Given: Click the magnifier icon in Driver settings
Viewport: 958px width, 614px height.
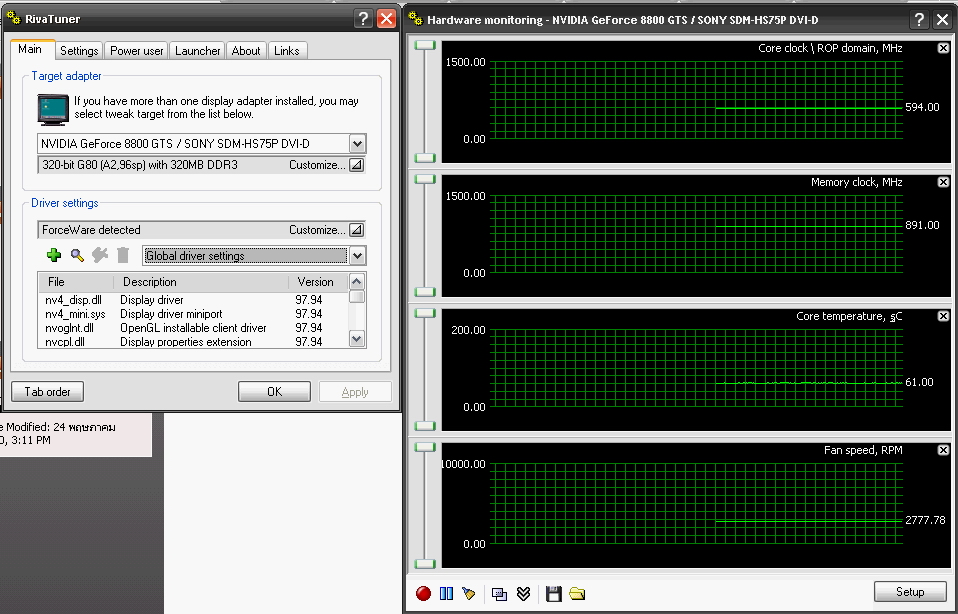Looking at the screenshot, I should 77,255.
